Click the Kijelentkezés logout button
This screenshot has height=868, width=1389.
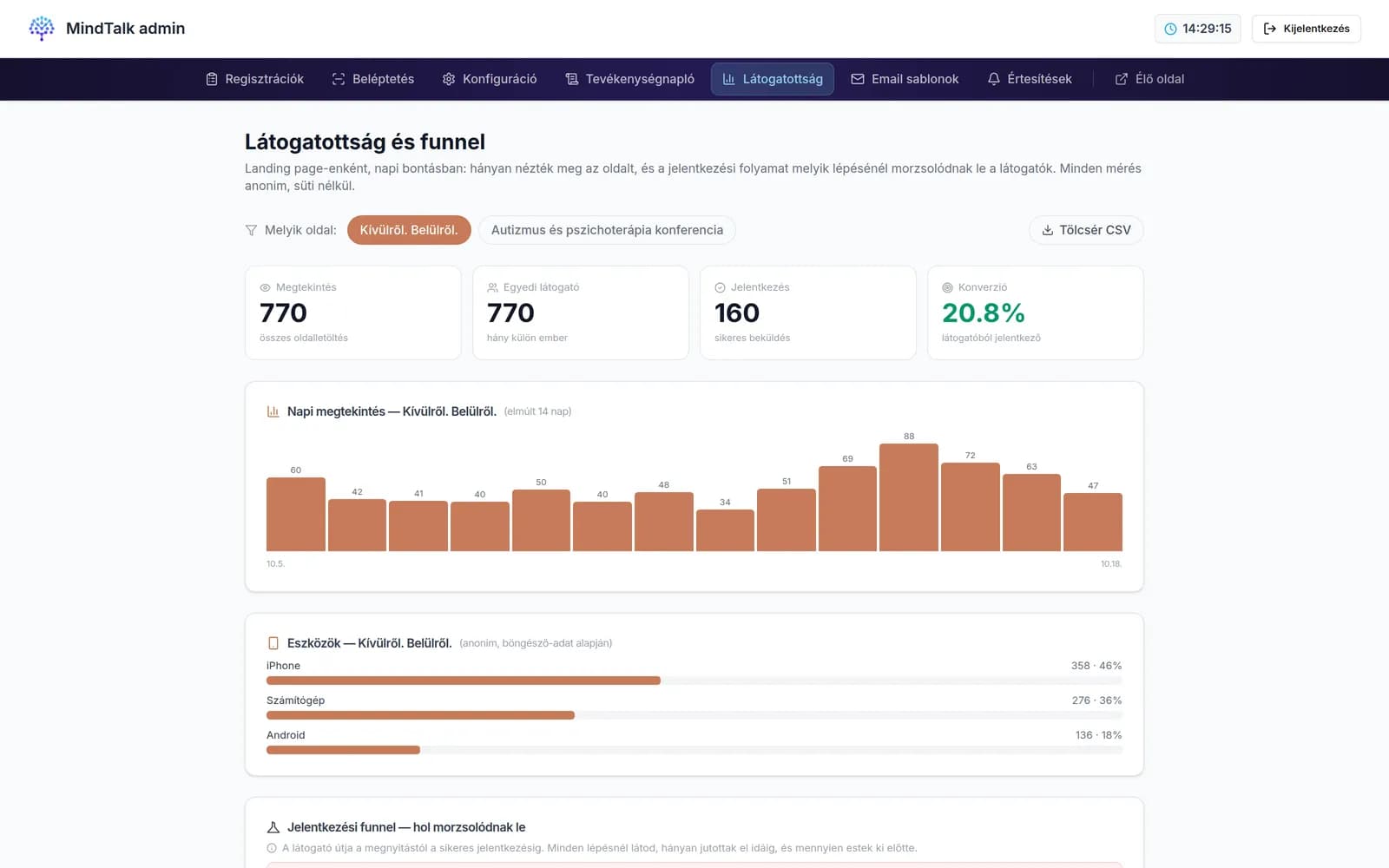coord(1306,29)
